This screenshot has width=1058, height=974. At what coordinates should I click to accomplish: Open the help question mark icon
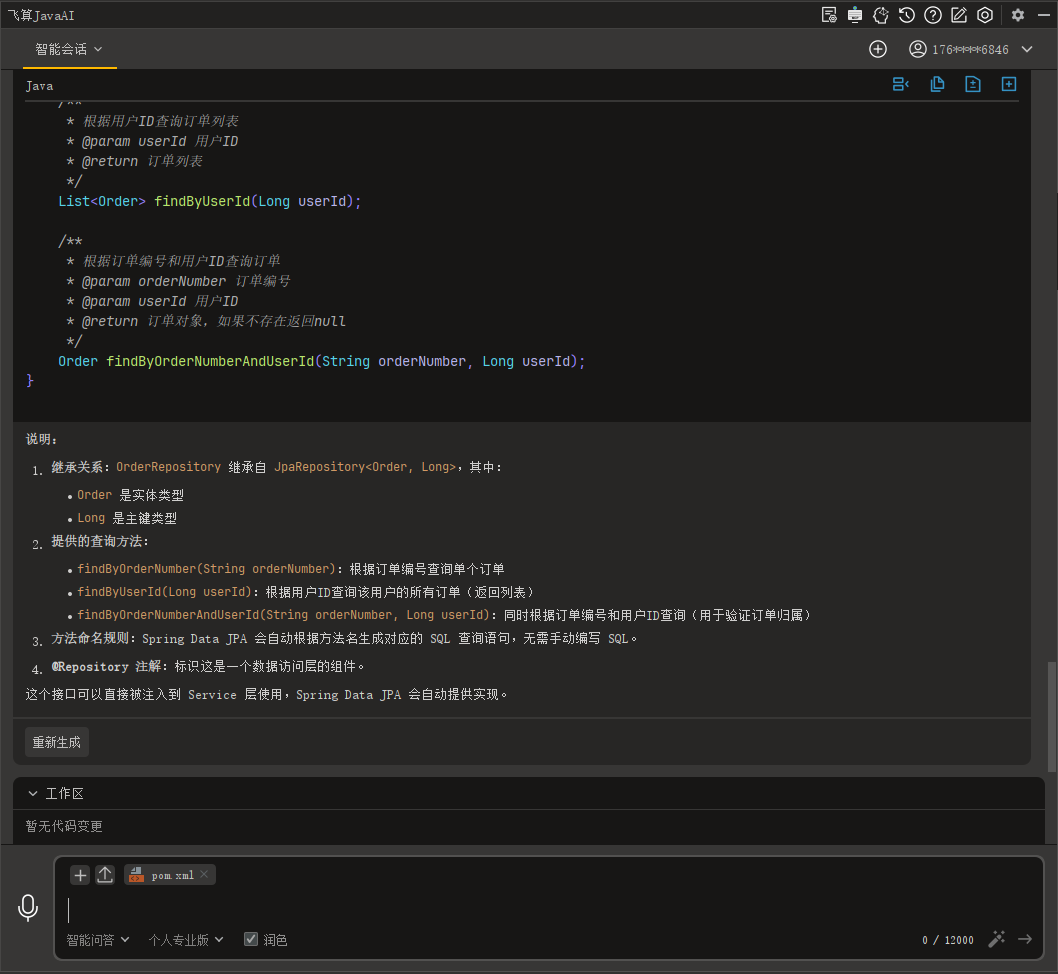point(932,15)
